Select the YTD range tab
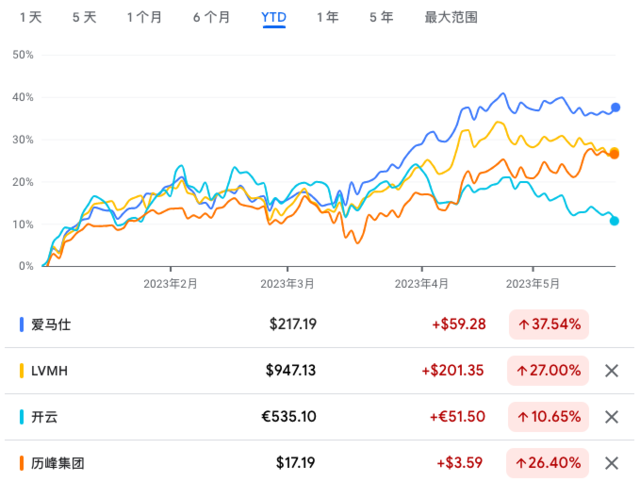Viewport: 640px width, 482px height. click(274, 18)
